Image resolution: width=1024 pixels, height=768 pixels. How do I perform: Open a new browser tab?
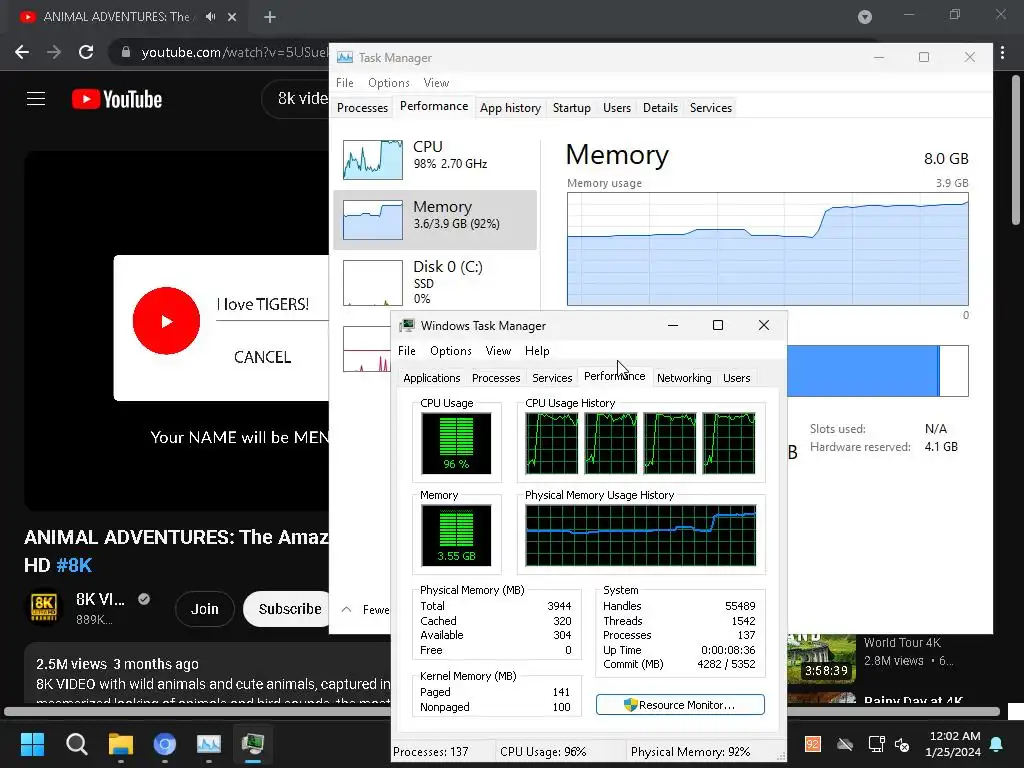click(x=270, y=18)
